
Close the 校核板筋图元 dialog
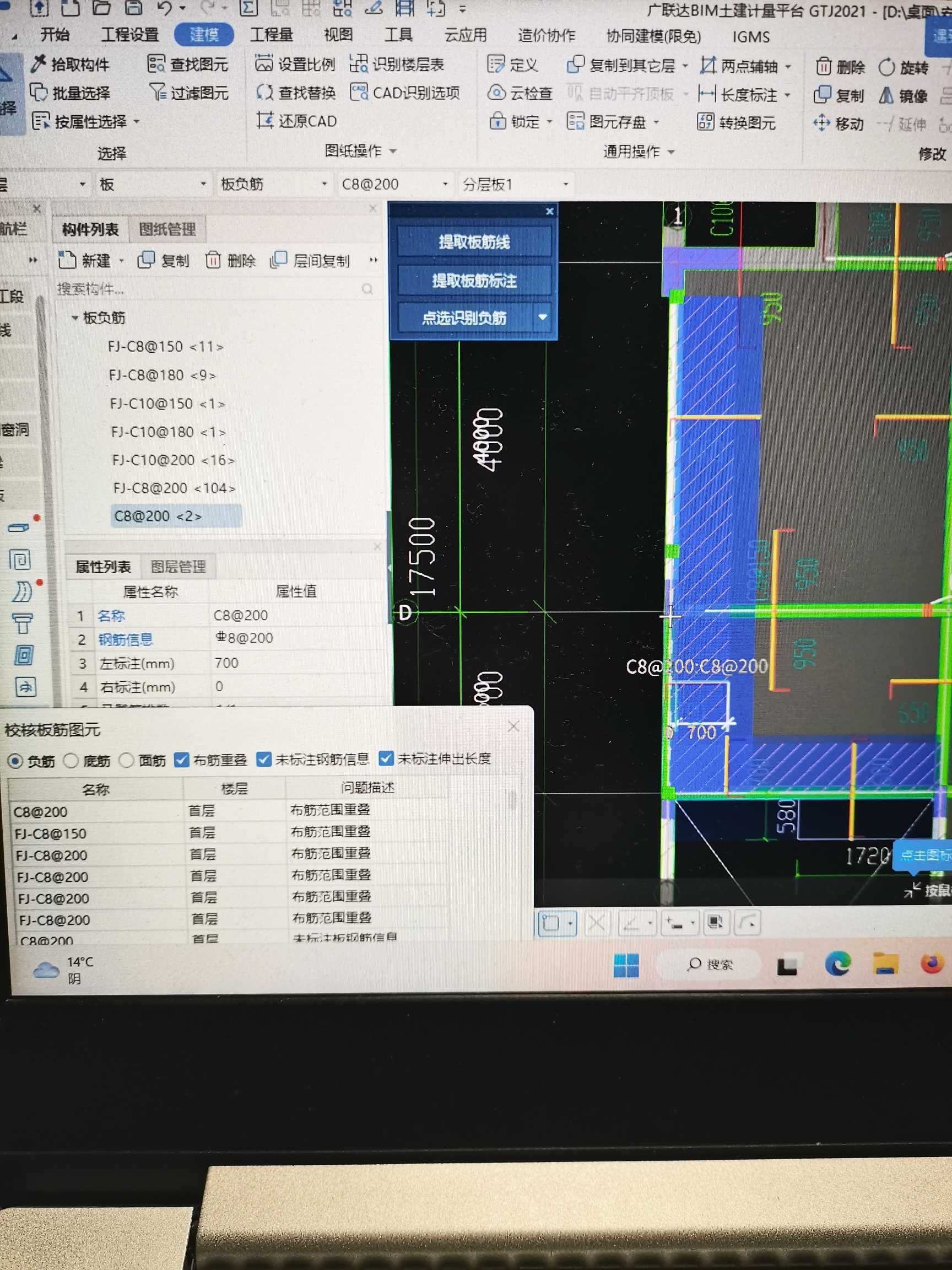point(513,727)
